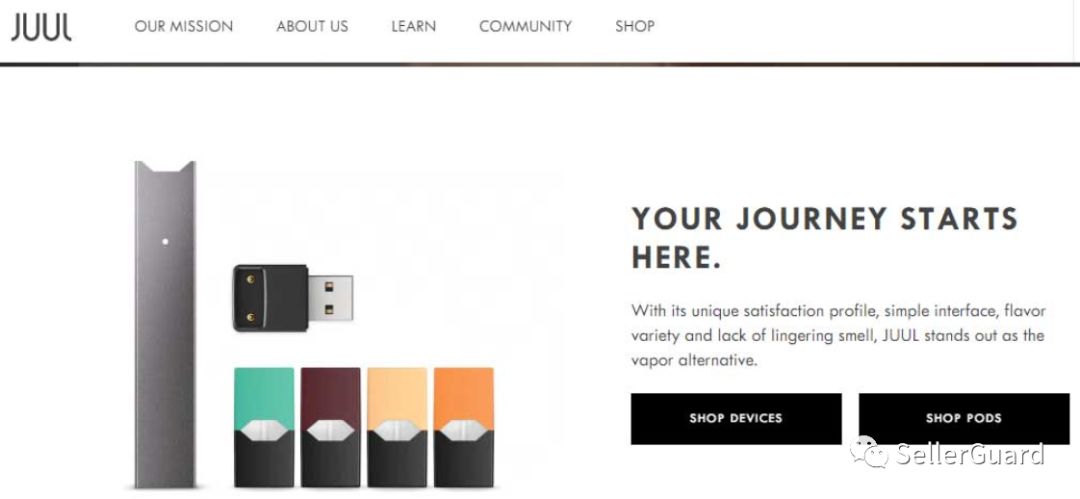Click the WeChat logo icon

(x=869, y=452)
